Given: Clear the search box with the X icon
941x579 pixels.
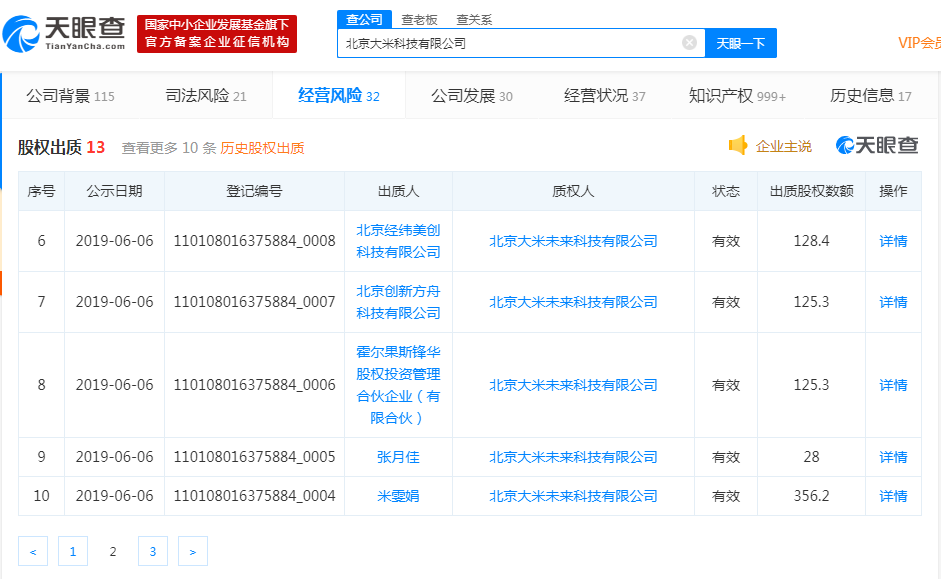Looking at the screenshot, I should click(x=689, y=43).
